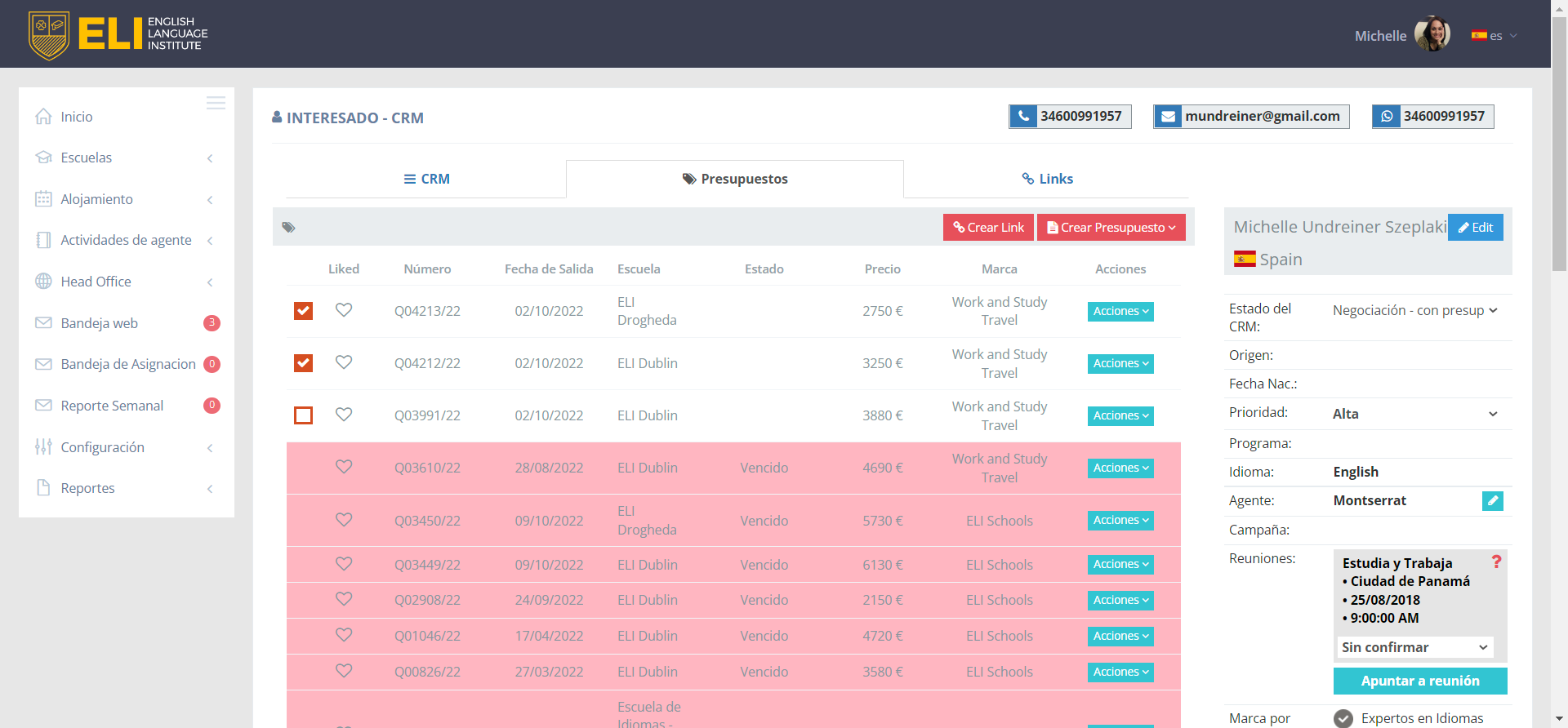Click the Apuntar a reunión button

click(x=1419, y=681)
